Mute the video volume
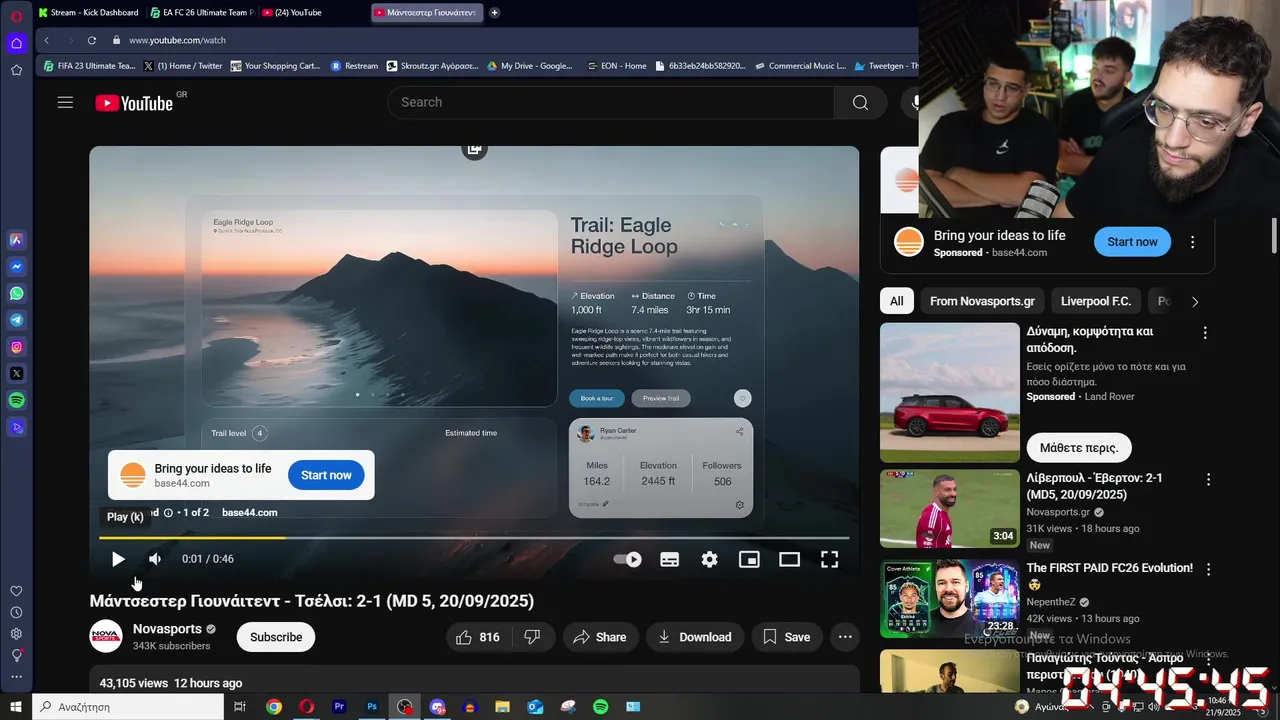Image resolution: width=1280 pixels, height=720 pixels. 155,559
